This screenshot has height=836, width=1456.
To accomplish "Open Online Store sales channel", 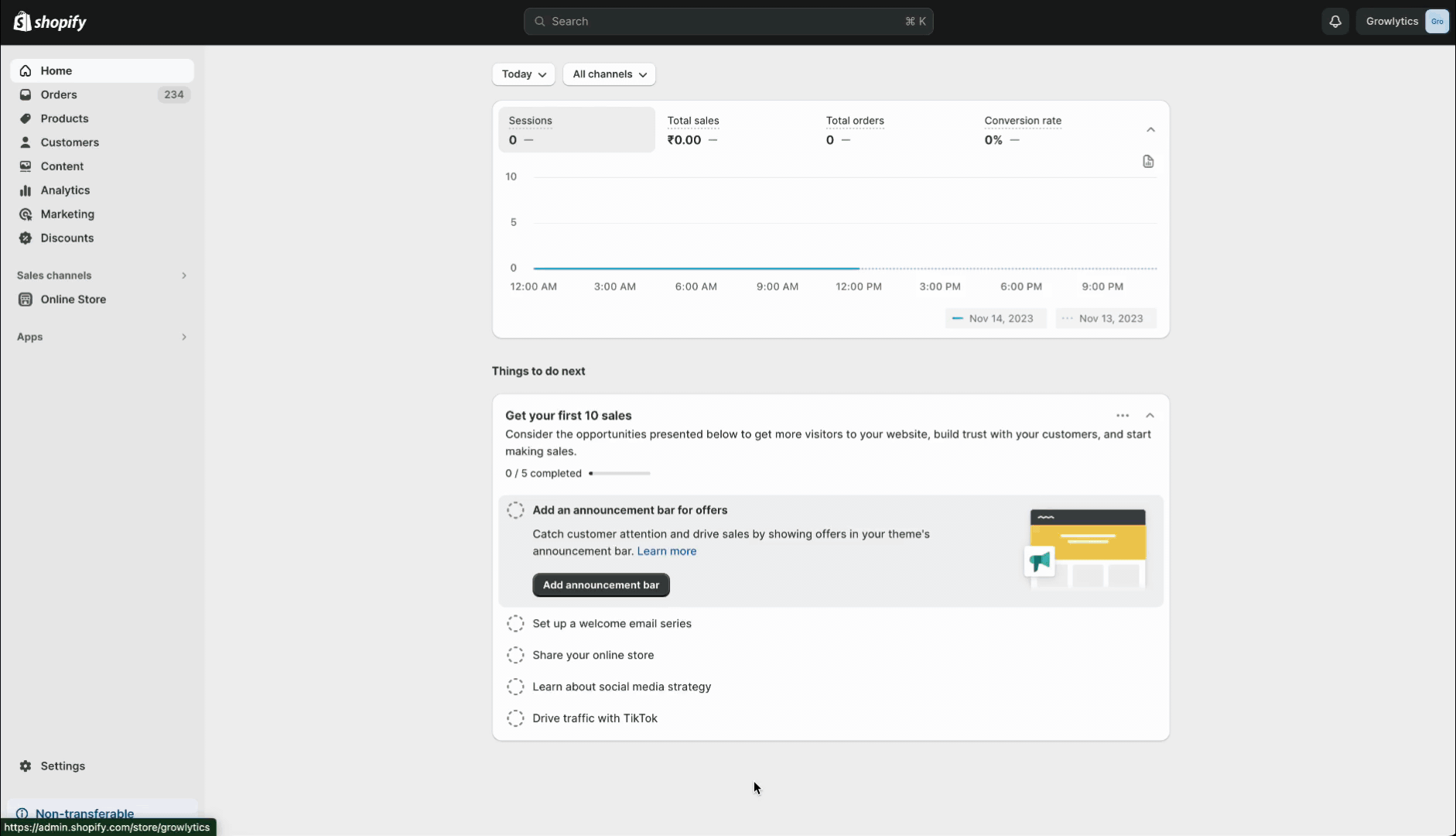I will click(x=73, y=300).
